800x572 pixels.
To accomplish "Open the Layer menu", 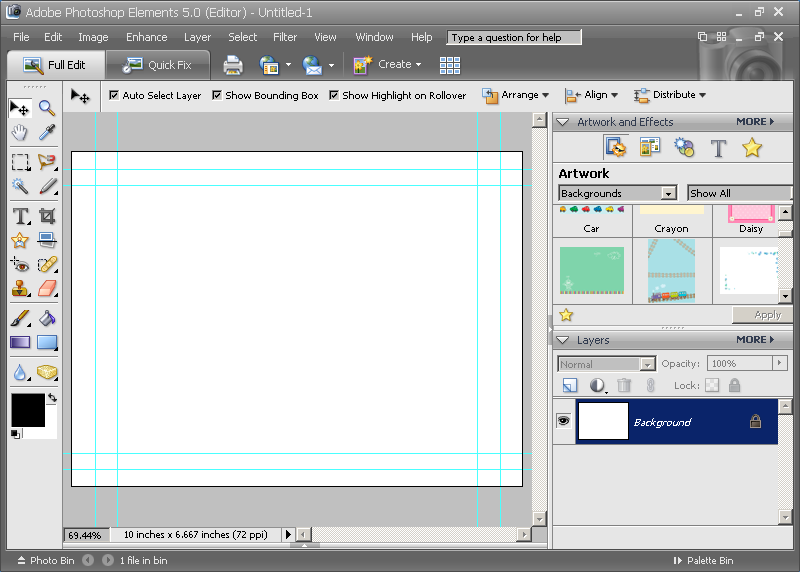I will point(197,37).
